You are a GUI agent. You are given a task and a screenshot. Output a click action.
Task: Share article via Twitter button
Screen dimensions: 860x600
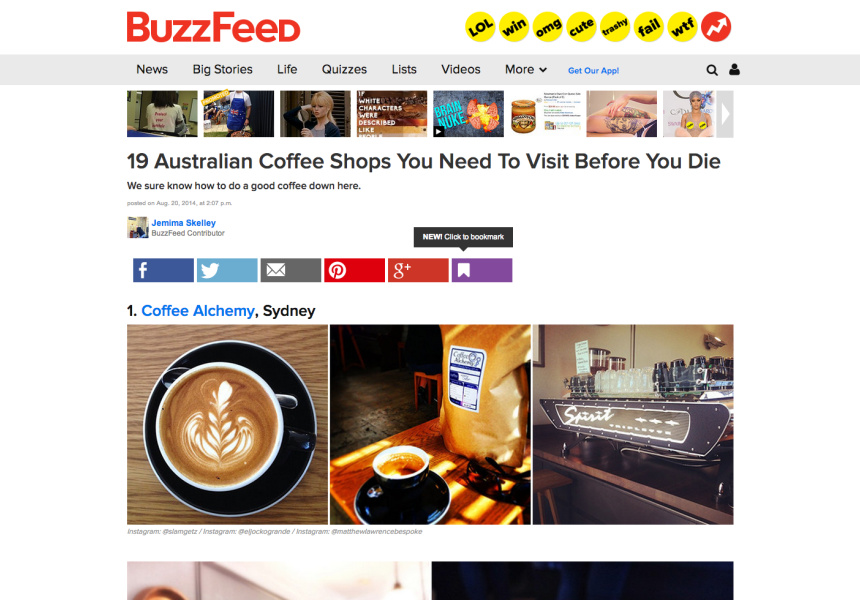(x=227, y=270)
